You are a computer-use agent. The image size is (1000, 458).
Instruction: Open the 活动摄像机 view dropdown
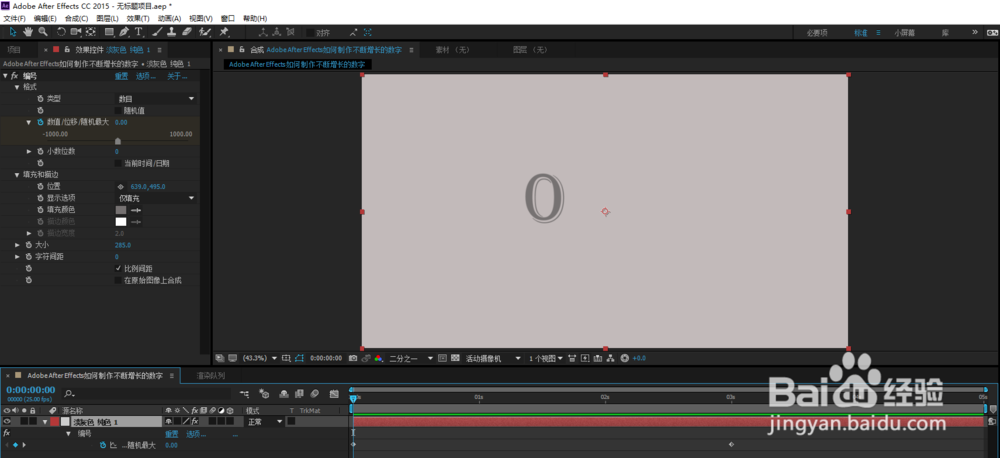(493, 358)
